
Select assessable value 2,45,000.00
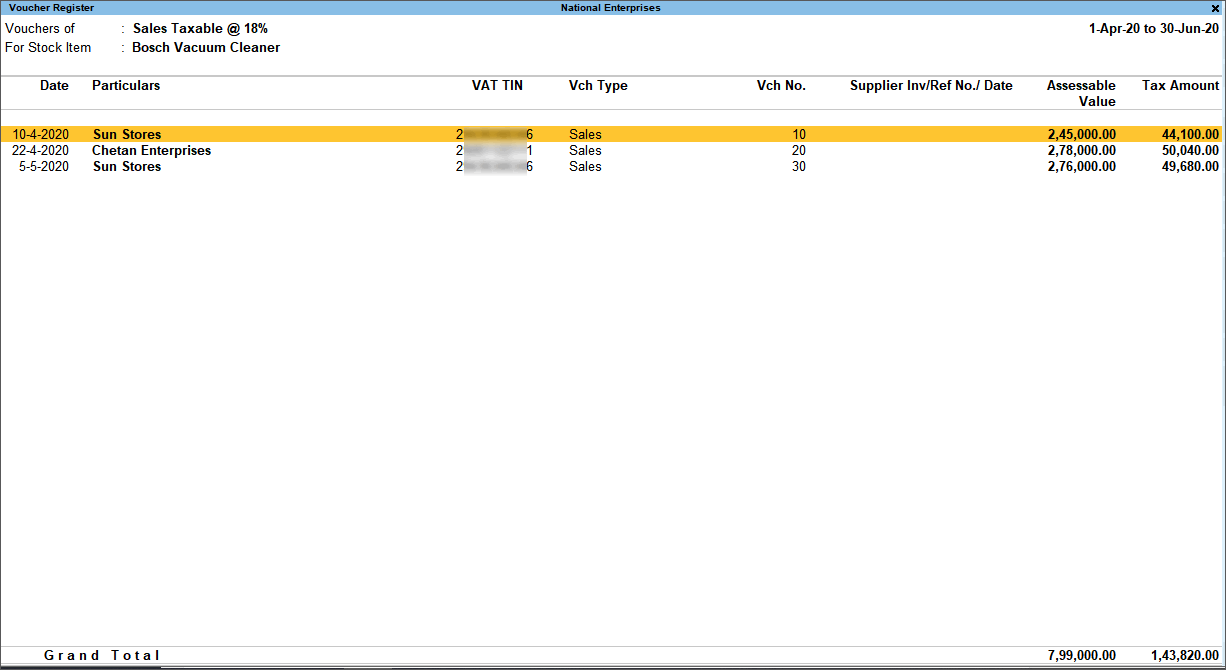tap(1082, 135)
